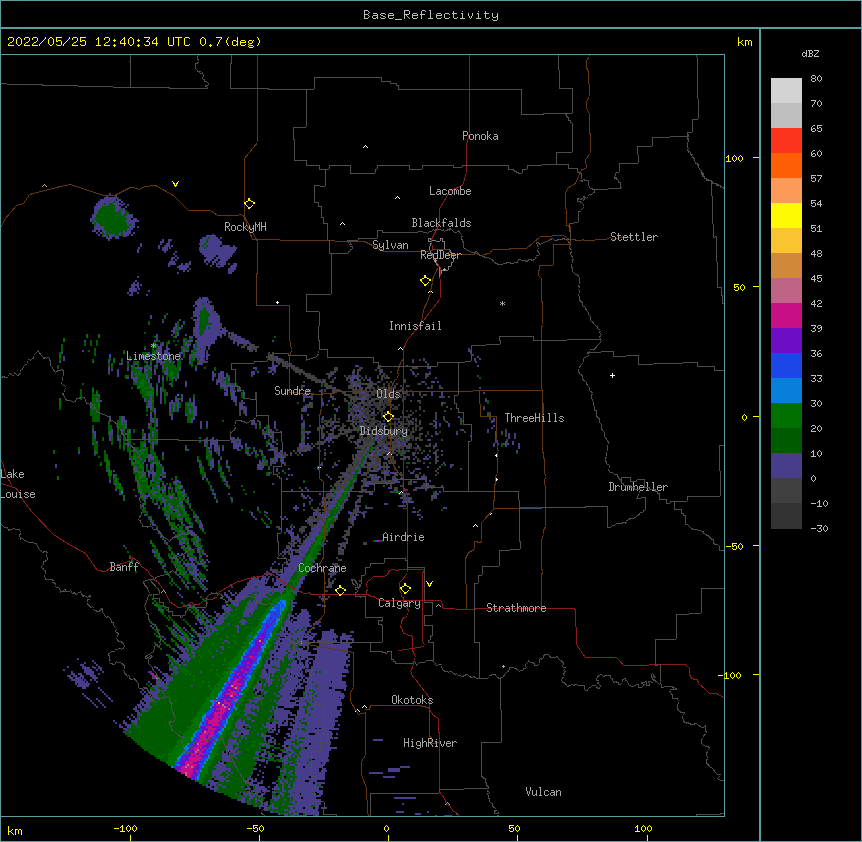862x842 pixels.
Task: Click the Sundre town label
Action: (292, 391)
